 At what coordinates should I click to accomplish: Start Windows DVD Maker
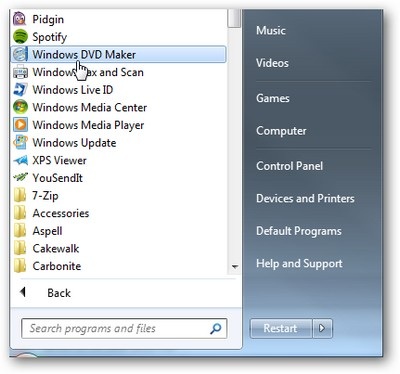(x=118, y=54)
